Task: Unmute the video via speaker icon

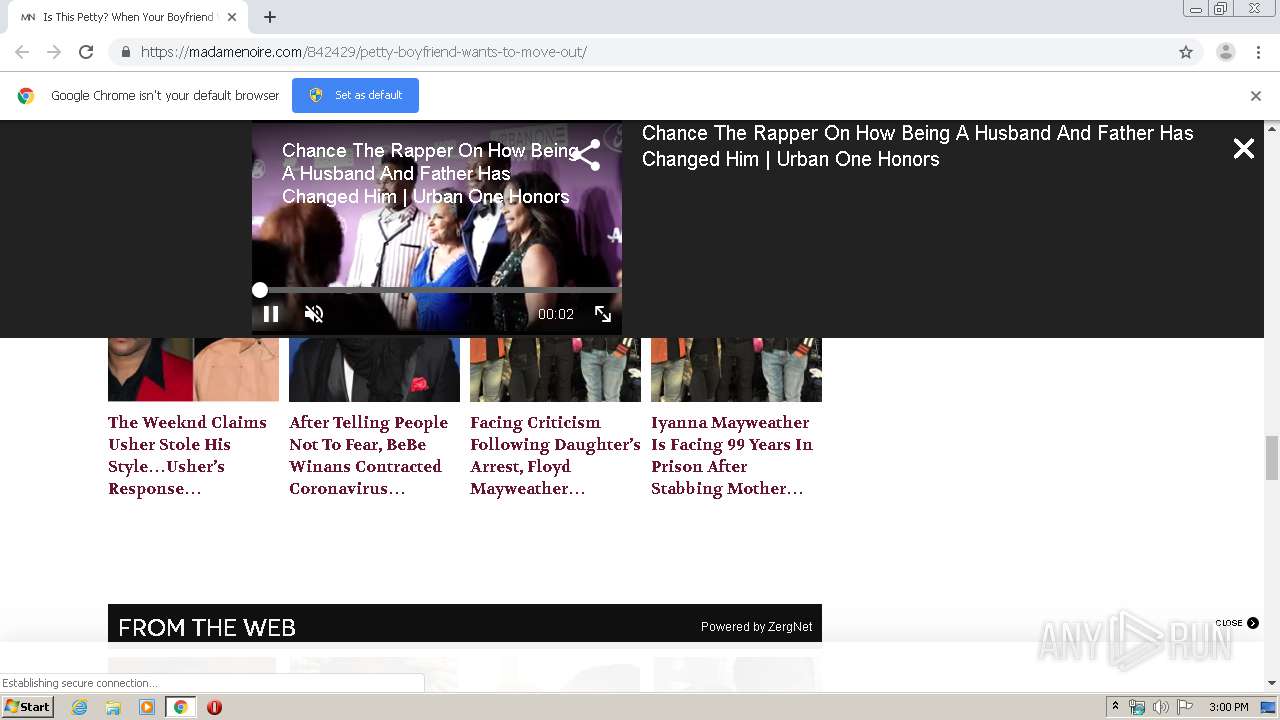Action: [x=314, y=314]
